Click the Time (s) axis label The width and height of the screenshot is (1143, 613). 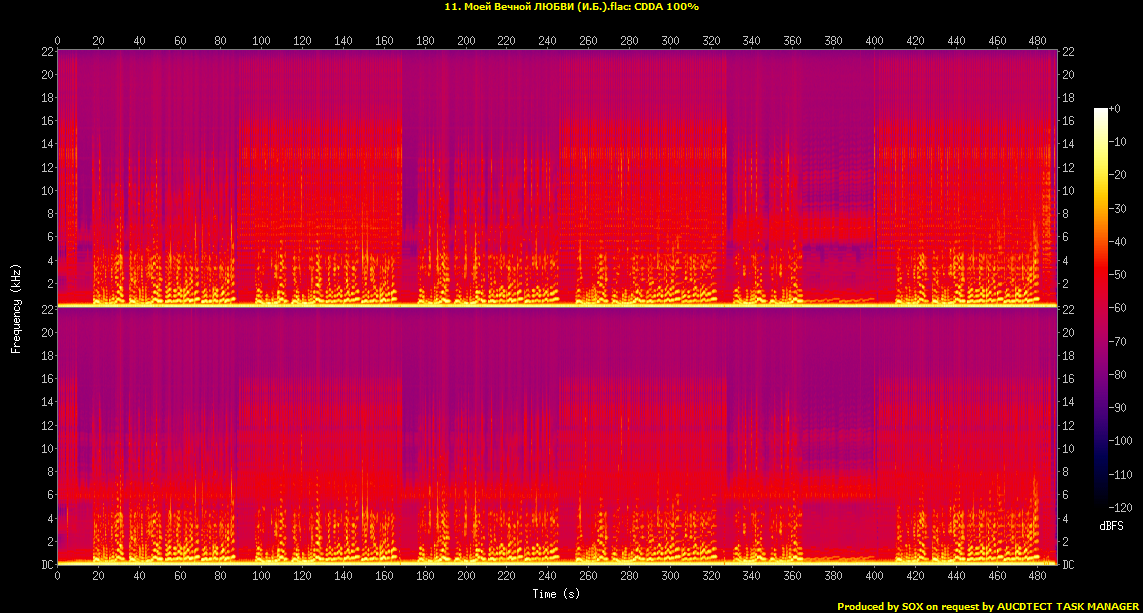[557, 594]
